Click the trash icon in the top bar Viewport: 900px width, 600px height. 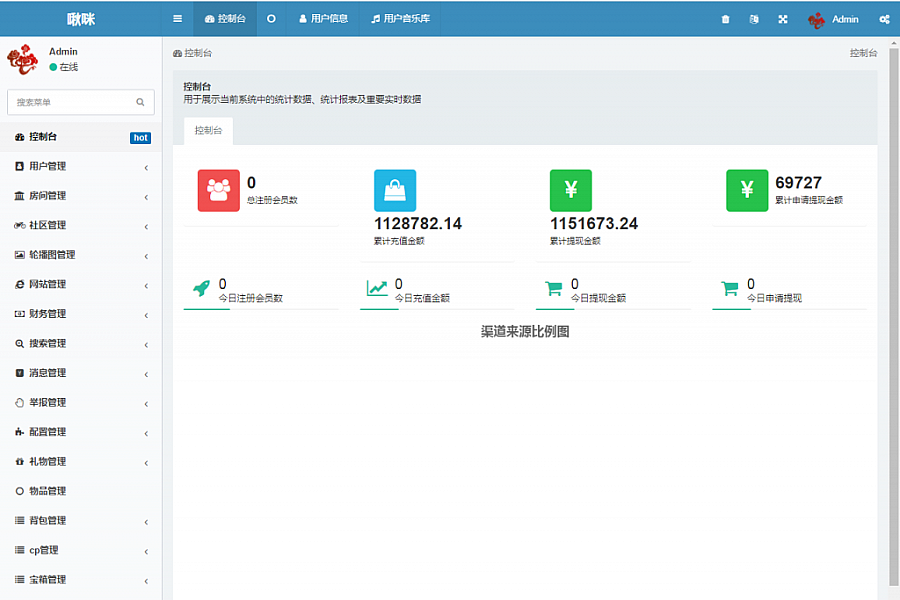click(x=725, y=19)
